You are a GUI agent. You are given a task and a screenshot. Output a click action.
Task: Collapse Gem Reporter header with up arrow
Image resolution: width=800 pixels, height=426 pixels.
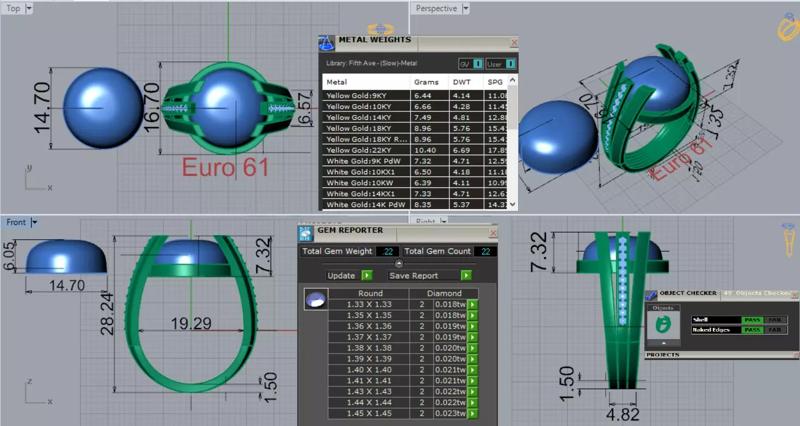(399, 264)
